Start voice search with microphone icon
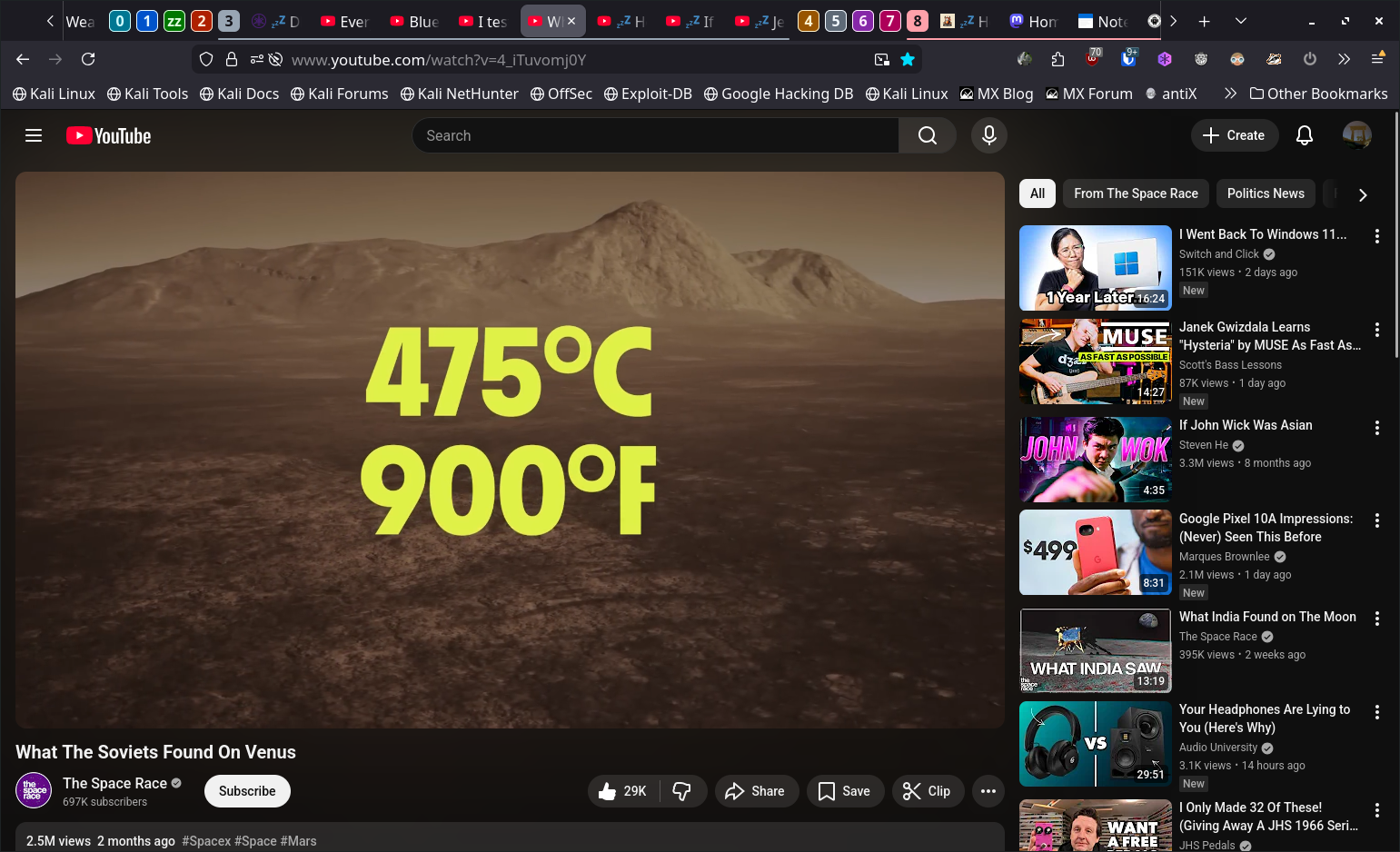1400x852 pixels. [988, 135]
